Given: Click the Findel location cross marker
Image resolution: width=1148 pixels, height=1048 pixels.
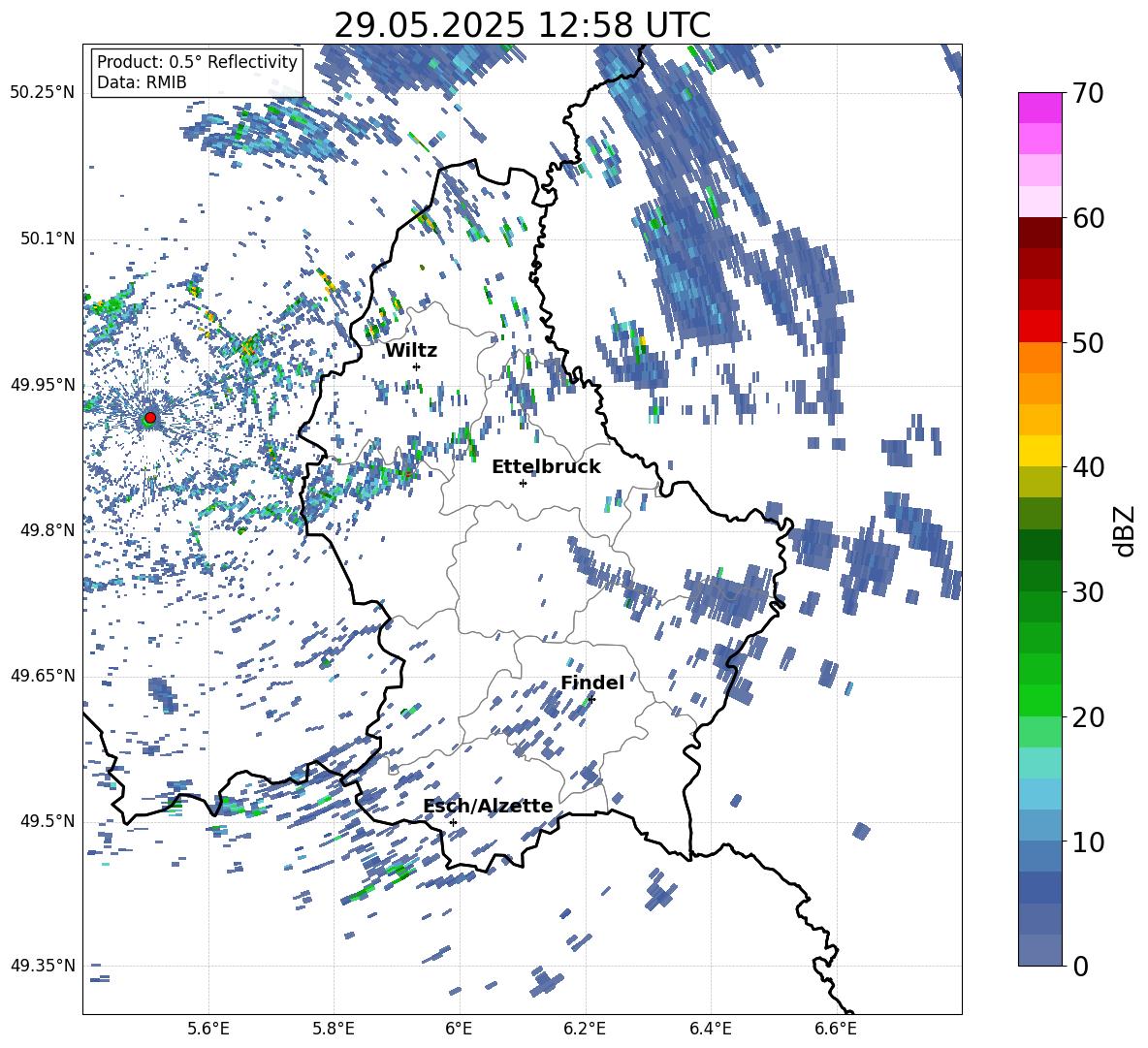Looking at the screenshot, I should [x=591, y=699].
